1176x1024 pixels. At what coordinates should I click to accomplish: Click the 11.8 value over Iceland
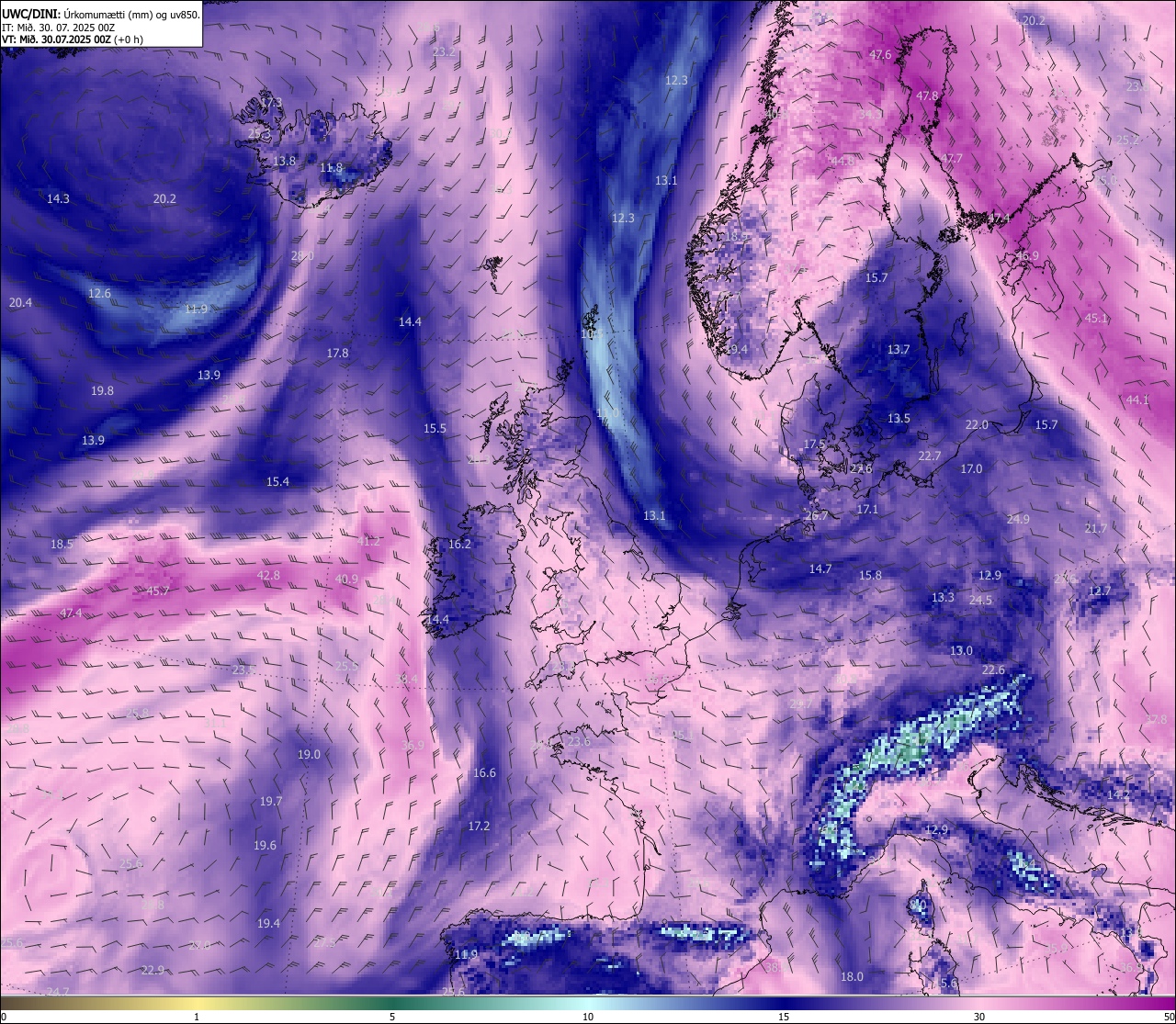coord(331,168)
